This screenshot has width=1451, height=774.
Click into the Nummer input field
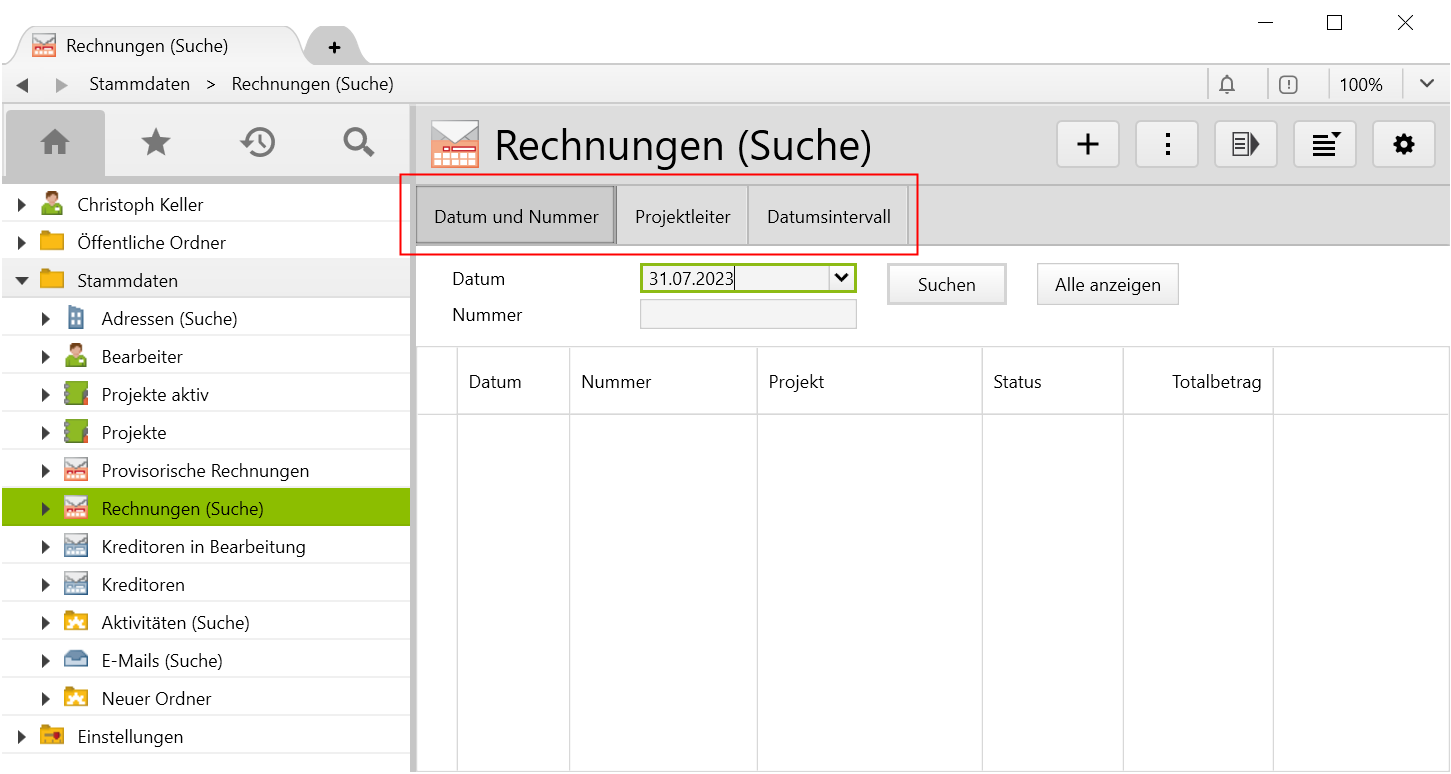pyautogui.click(x=748, y=315)
